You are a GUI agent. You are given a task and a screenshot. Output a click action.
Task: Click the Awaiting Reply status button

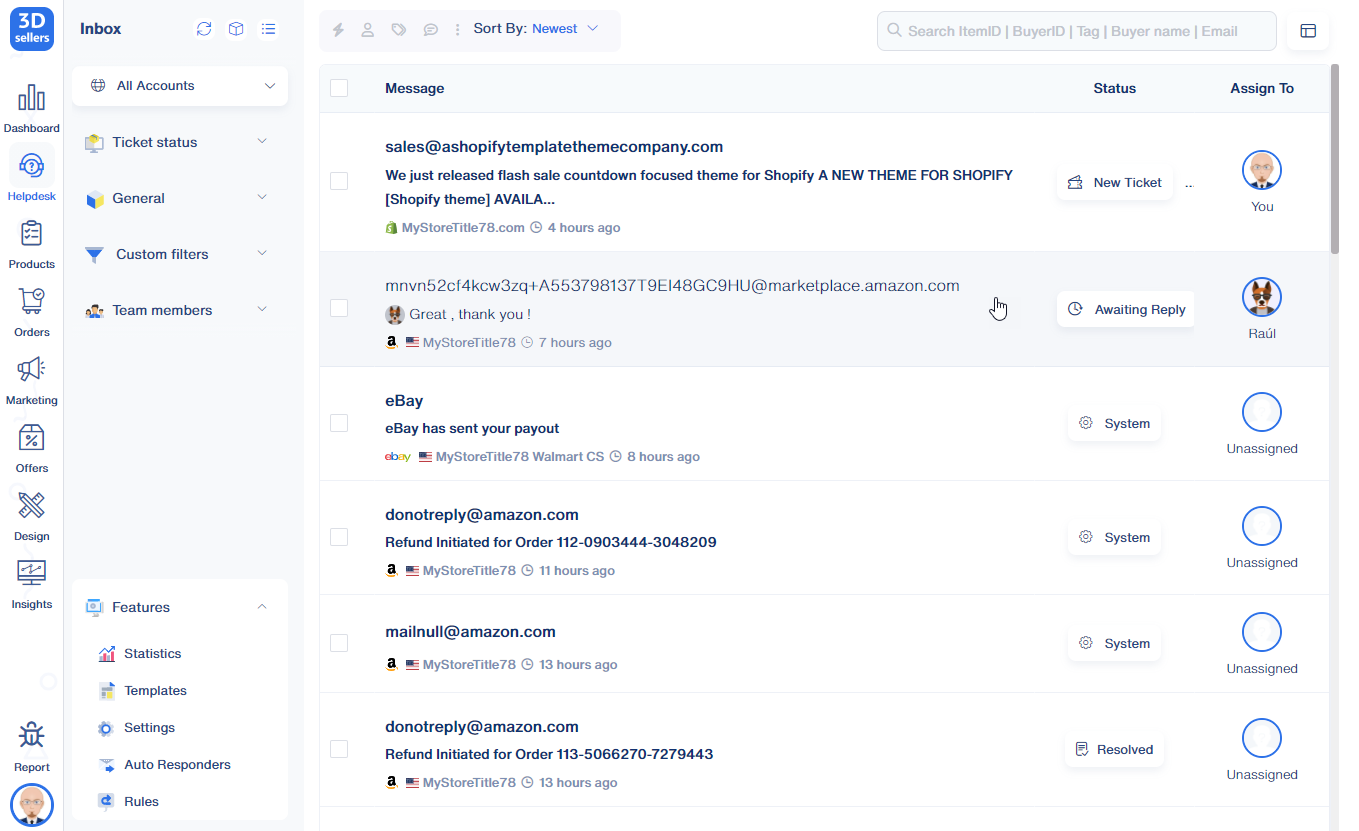point(1126,310)
